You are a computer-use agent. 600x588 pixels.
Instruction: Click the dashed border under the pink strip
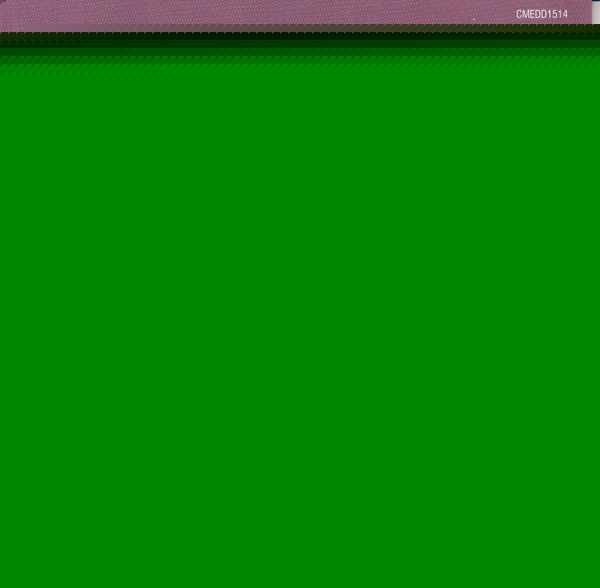pyautogui.click(x=300, y=27)
